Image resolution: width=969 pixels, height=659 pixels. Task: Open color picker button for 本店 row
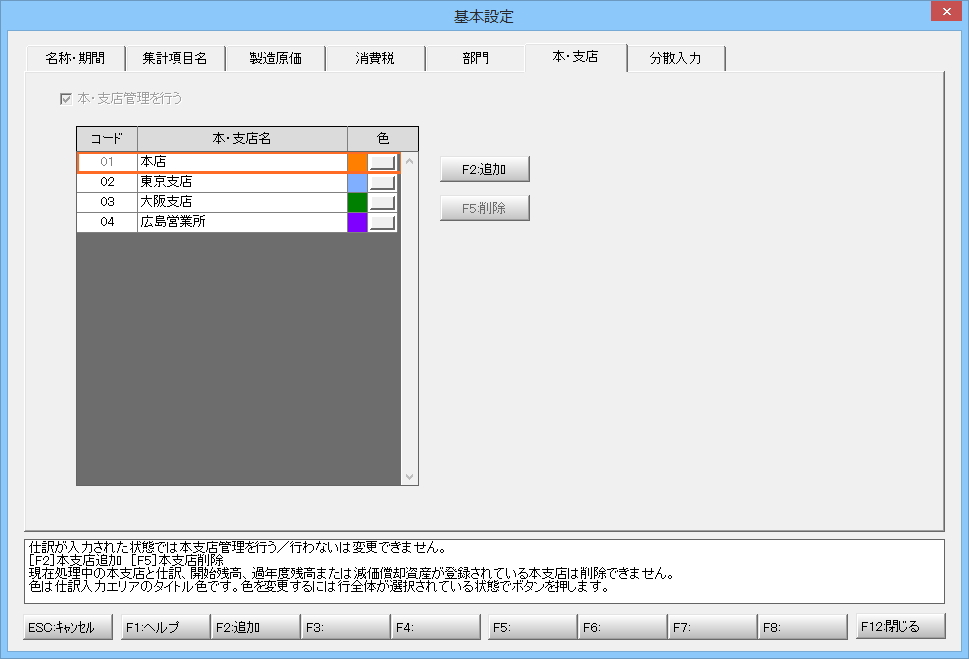pos(382,162)
